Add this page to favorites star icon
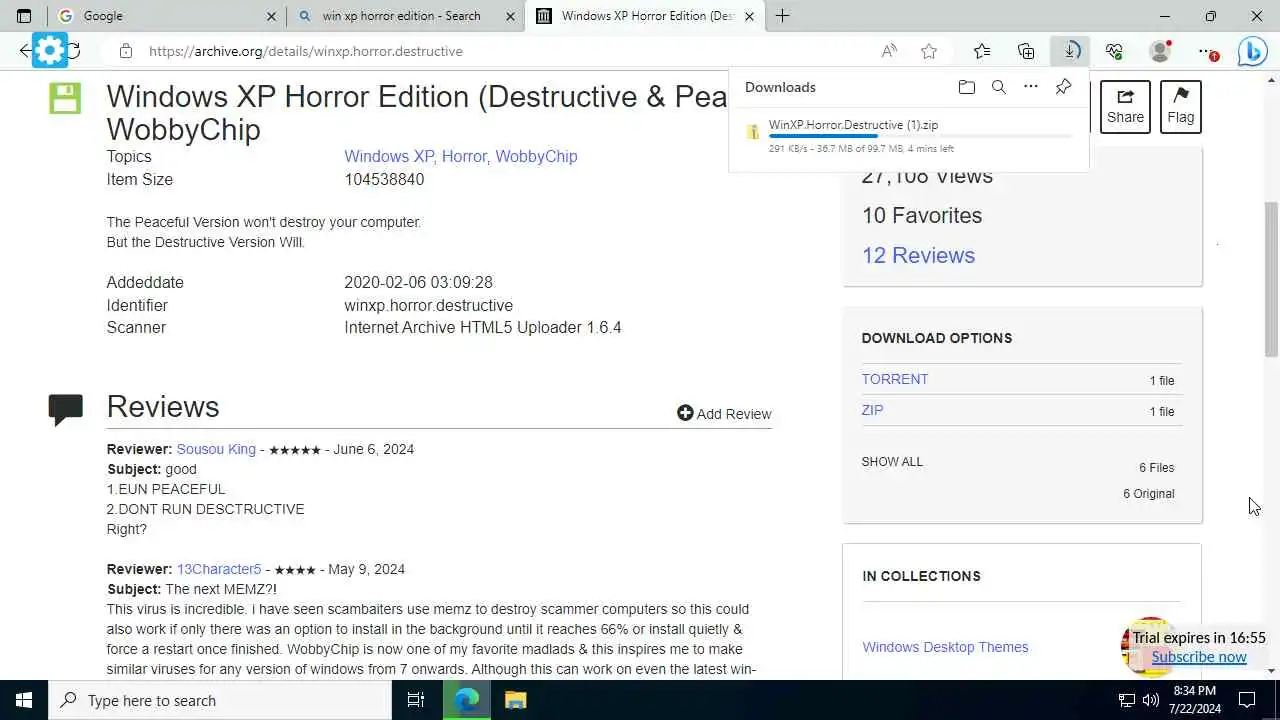 pyautogui.click(x=929, y=51)
